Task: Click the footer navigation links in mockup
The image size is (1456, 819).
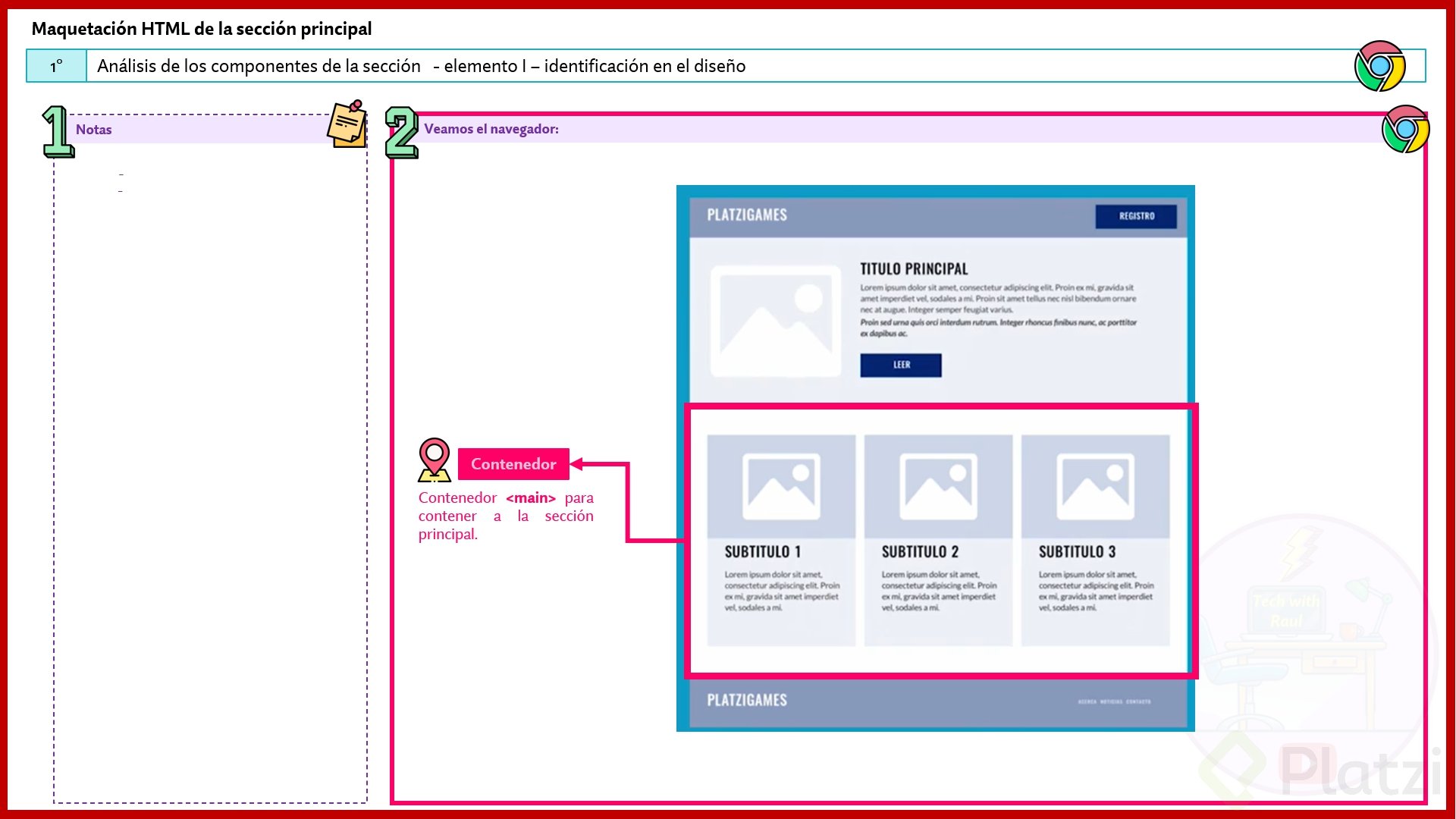Action: (1114, 701)
